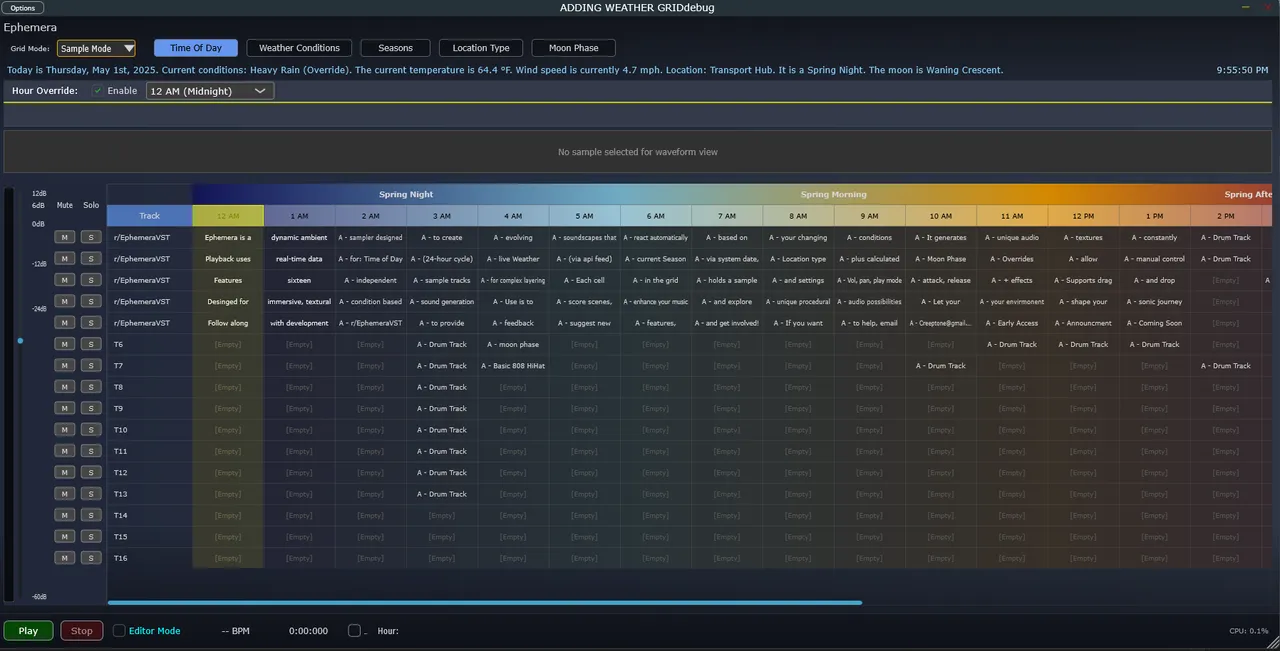Solo track T13
Viewport: 1280px width, 651px height.
coord(91,494)
